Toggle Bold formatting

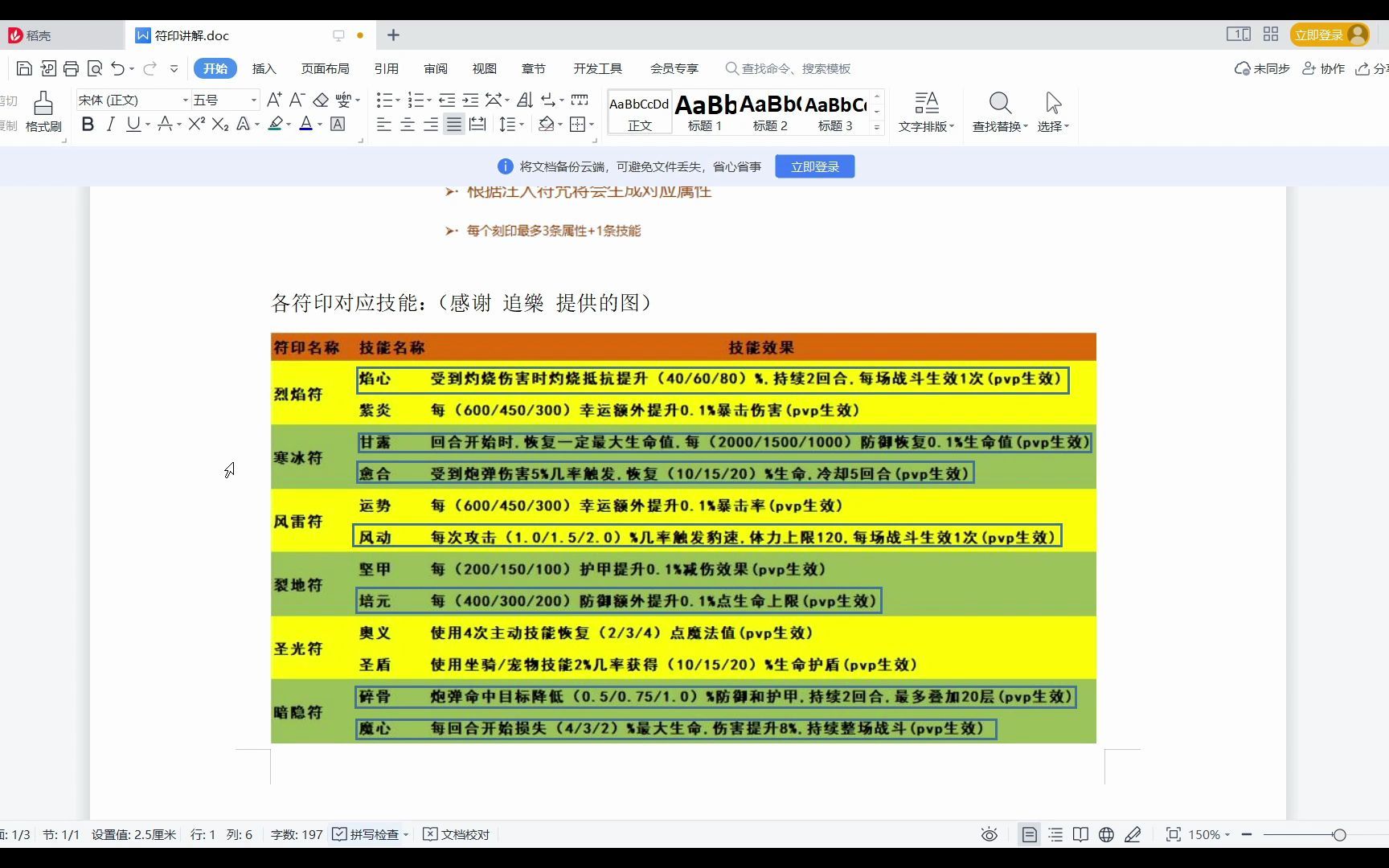pos(88,124)
